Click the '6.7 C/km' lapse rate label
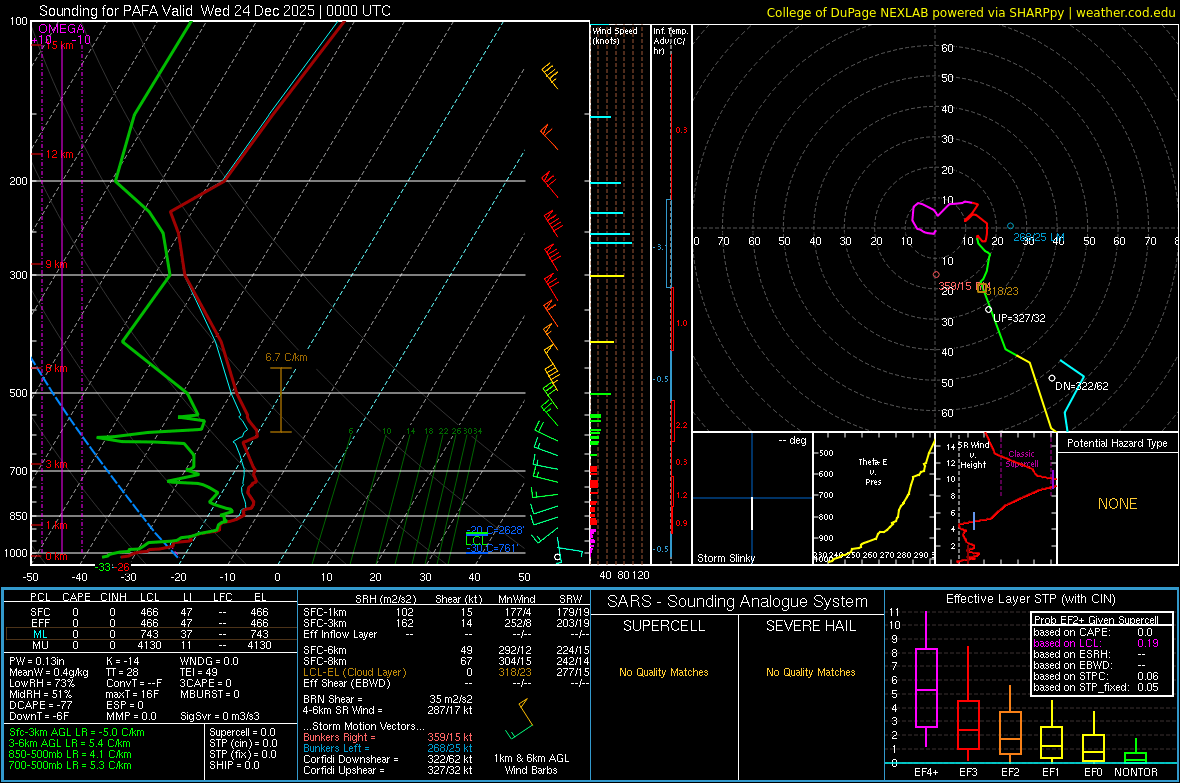1180x783 pixels. click(x=286, y=358)
